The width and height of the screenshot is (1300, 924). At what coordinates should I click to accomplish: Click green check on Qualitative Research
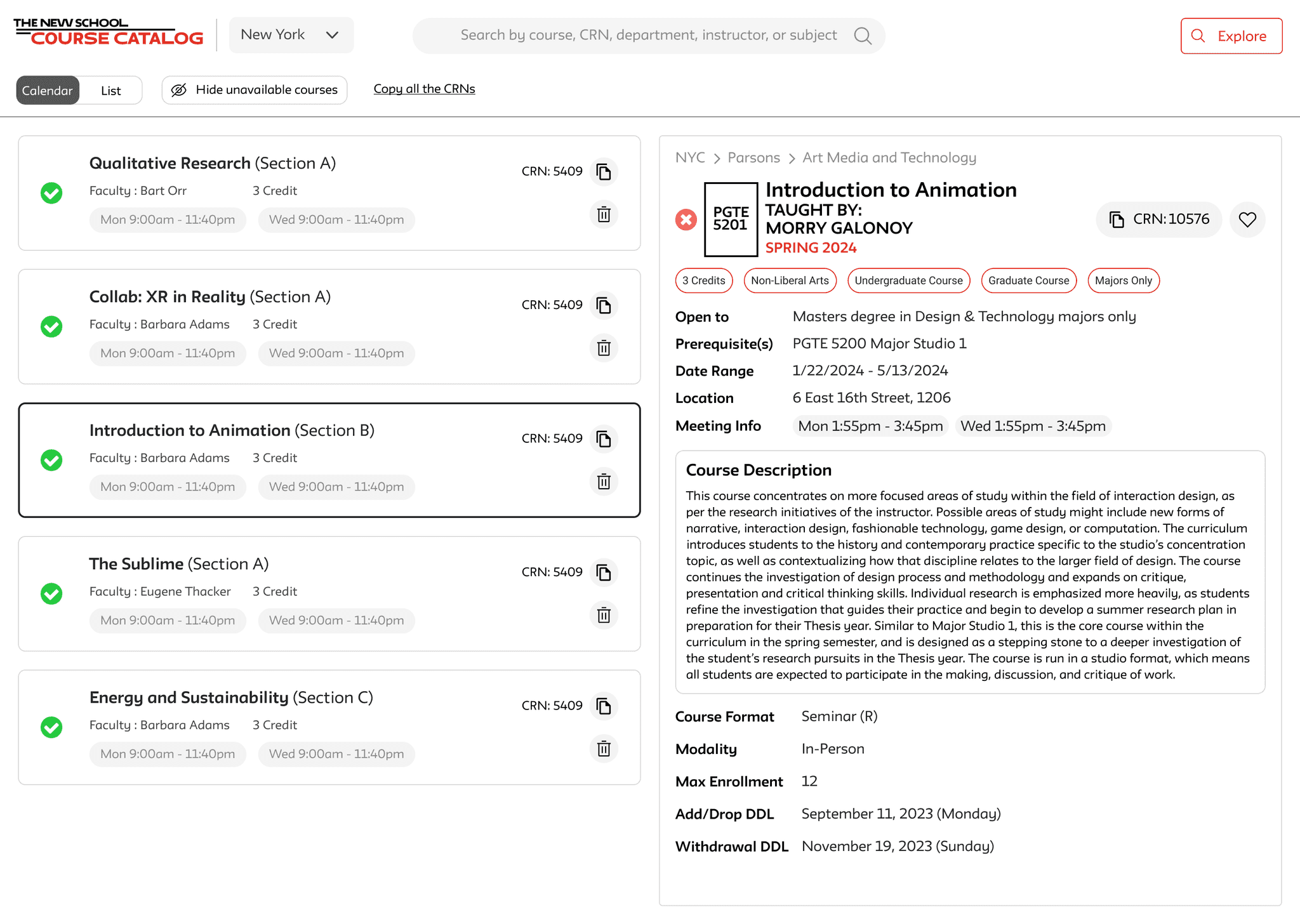click(51, 193)
